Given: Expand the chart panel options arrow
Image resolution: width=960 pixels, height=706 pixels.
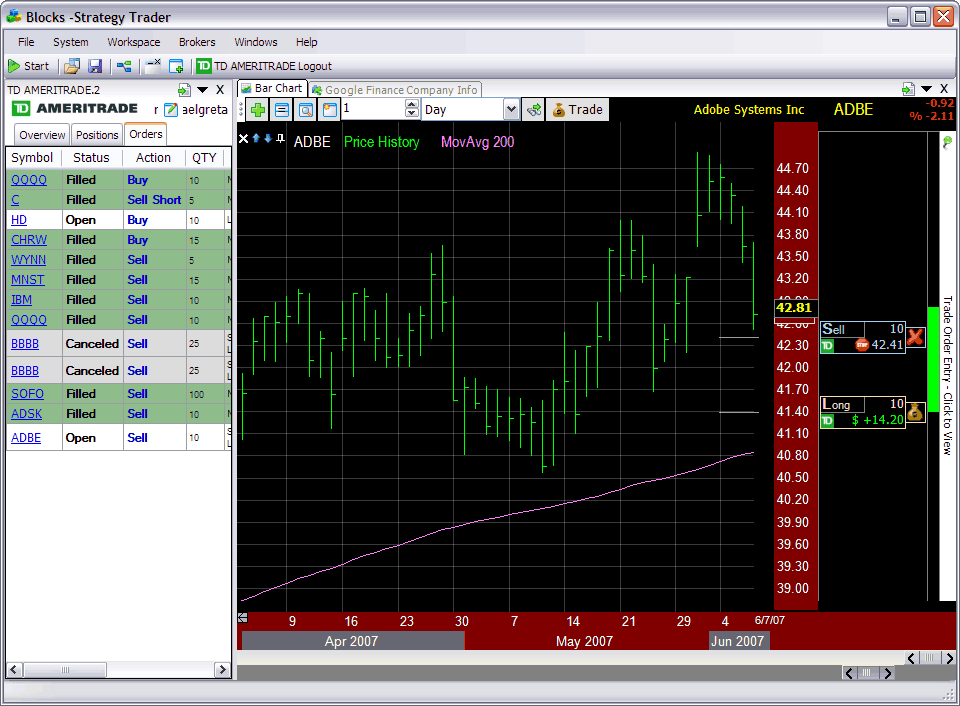Looking at the screenshot, I should click(925, 89).
